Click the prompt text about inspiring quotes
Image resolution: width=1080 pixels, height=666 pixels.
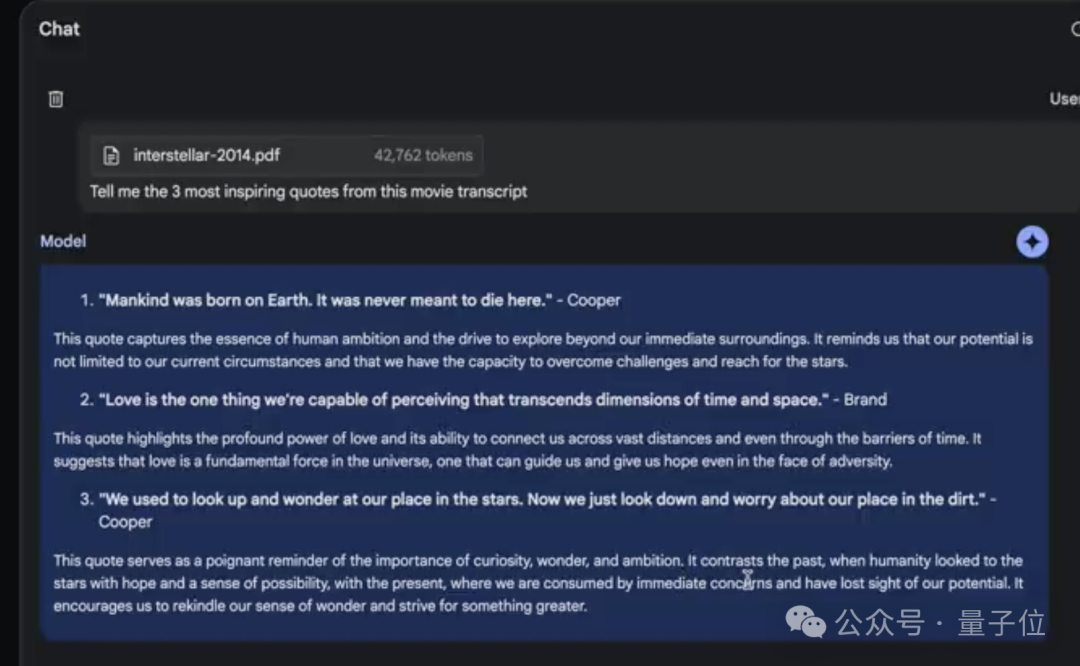[x=308, y=191]
